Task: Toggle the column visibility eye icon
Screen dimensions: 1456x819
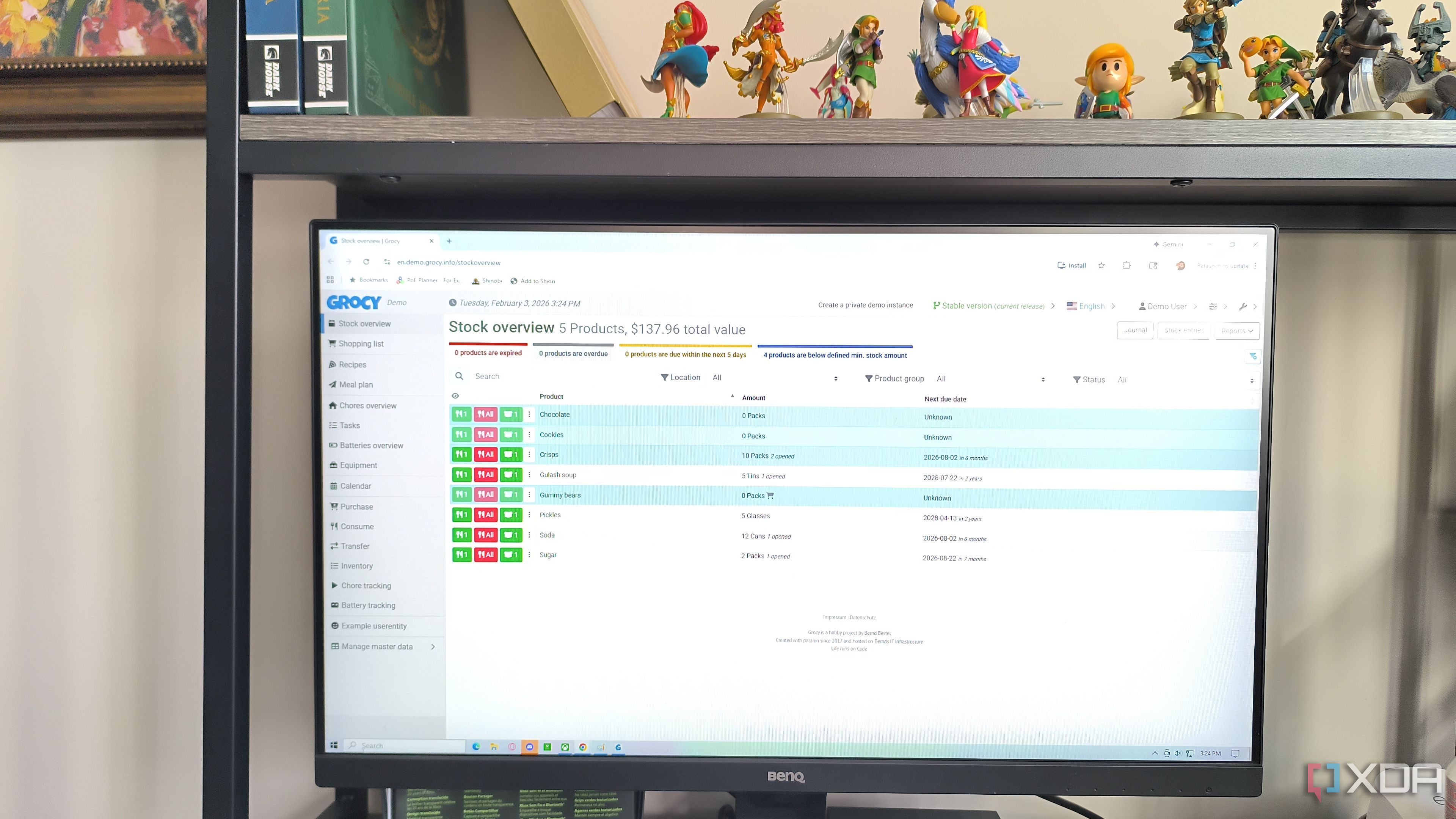Action: (x=455, y=396)
